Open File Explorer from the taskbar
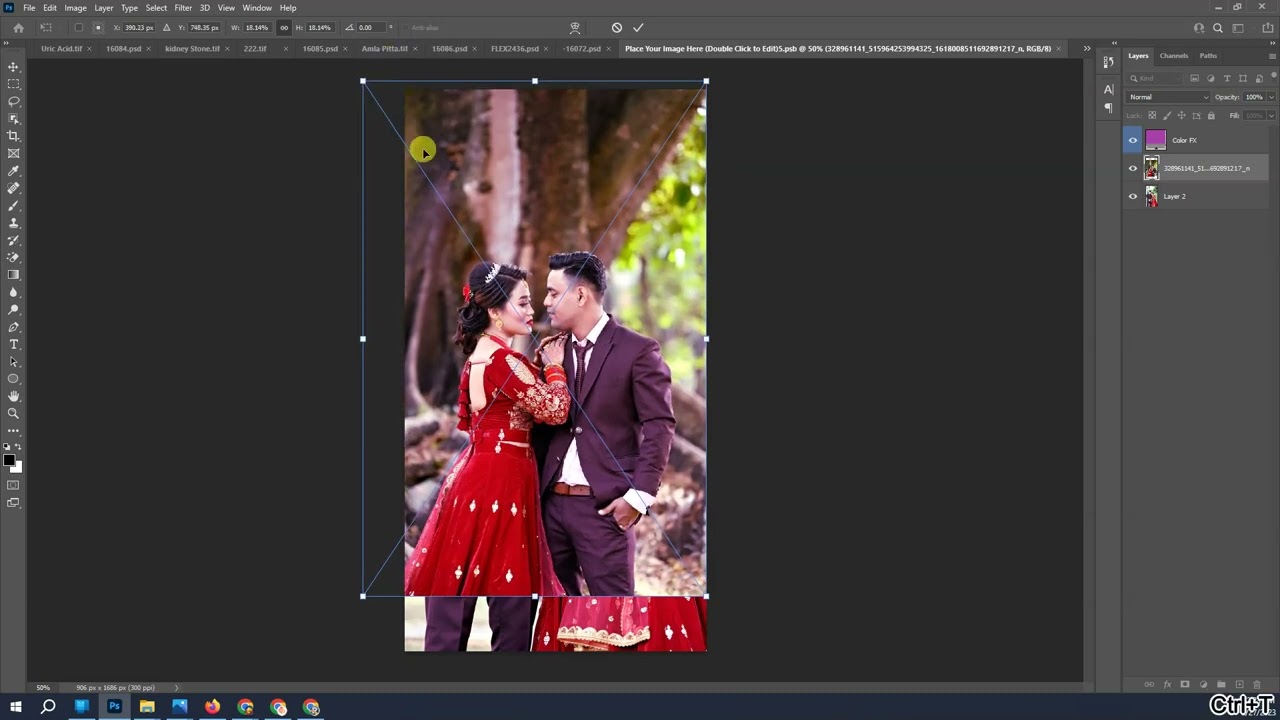Viewport: 1280px width, 720px height. tap(147, 707)
